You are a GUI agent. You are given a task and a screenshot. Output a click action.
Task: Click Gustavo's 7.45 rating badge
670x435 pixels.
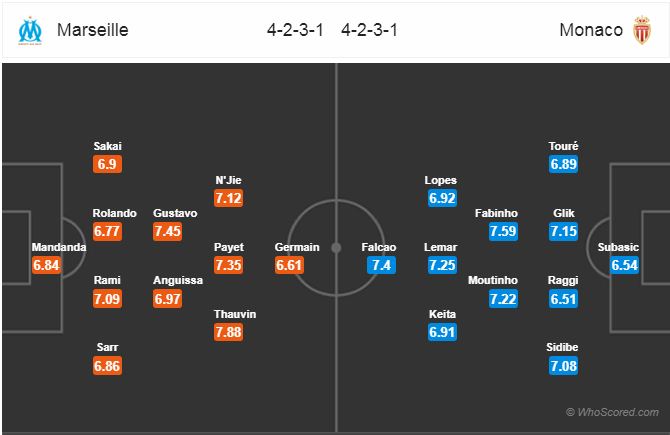click(x=168, y=231)
